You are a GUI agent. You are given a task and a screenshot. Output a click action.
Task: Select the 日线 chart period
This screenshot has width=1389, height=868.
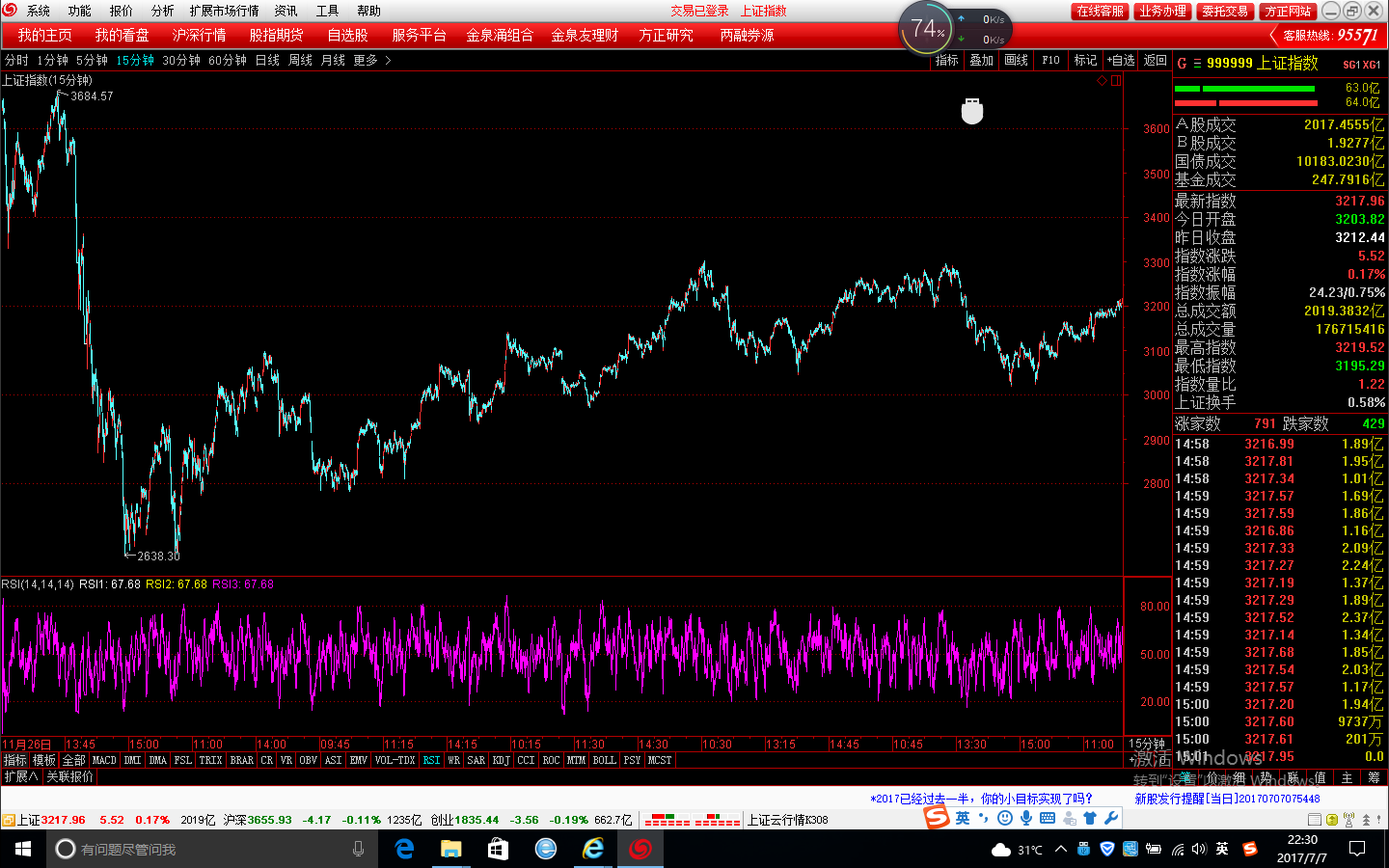[267, 60]
